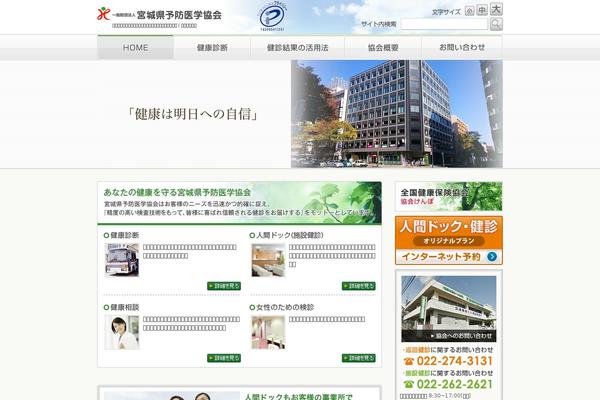Open the Privacy Mark badge

[272, 17]
